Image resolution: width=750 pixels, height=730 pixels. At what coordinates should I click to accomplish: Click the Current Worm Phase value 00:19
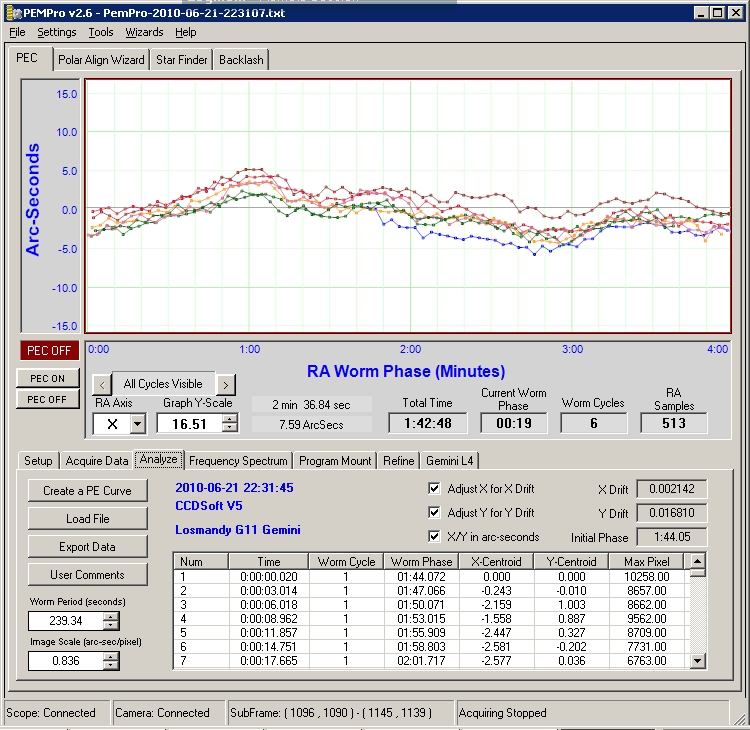click(x=514, y=423)
